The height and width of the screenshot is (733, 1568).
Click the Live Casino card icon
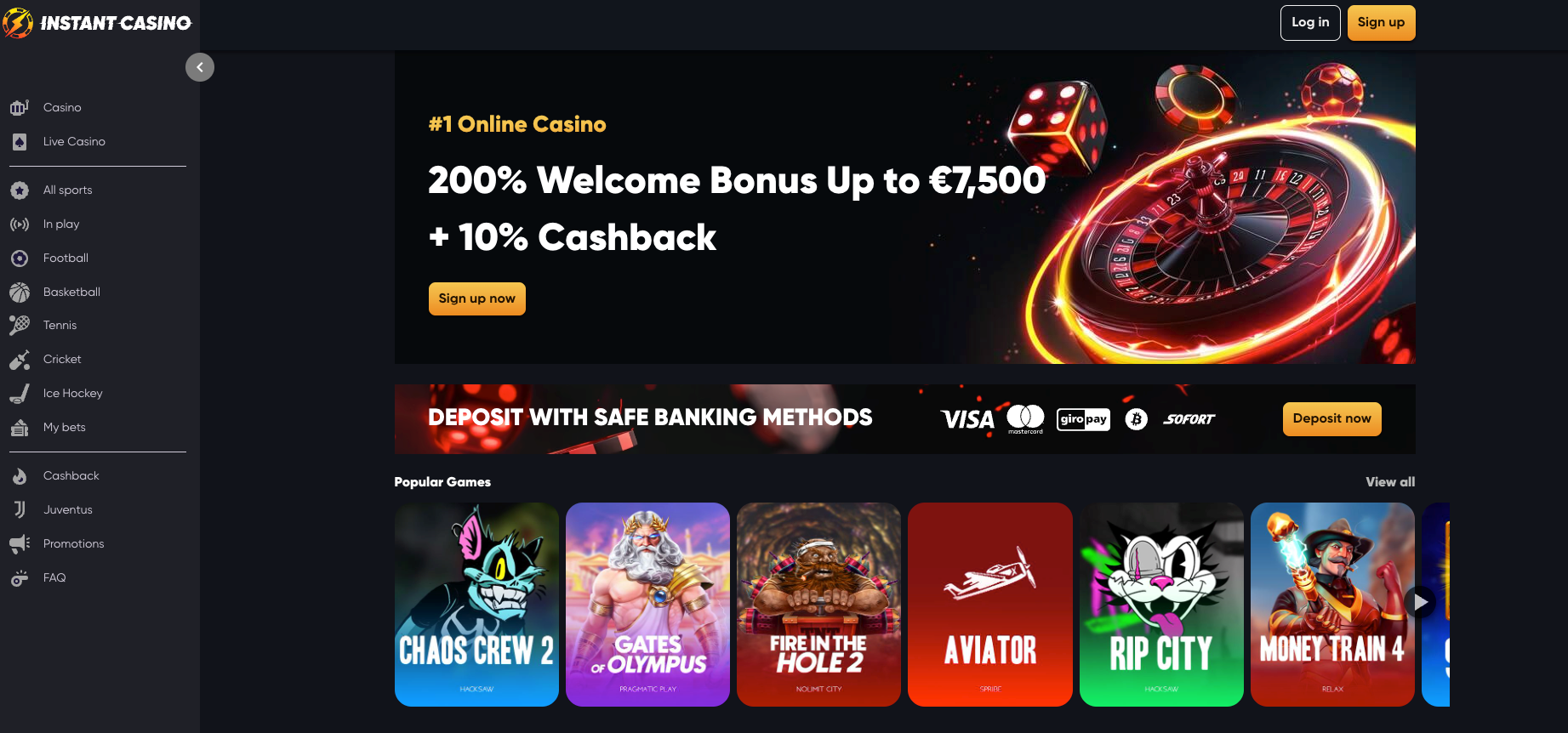[x=20, y=142]
